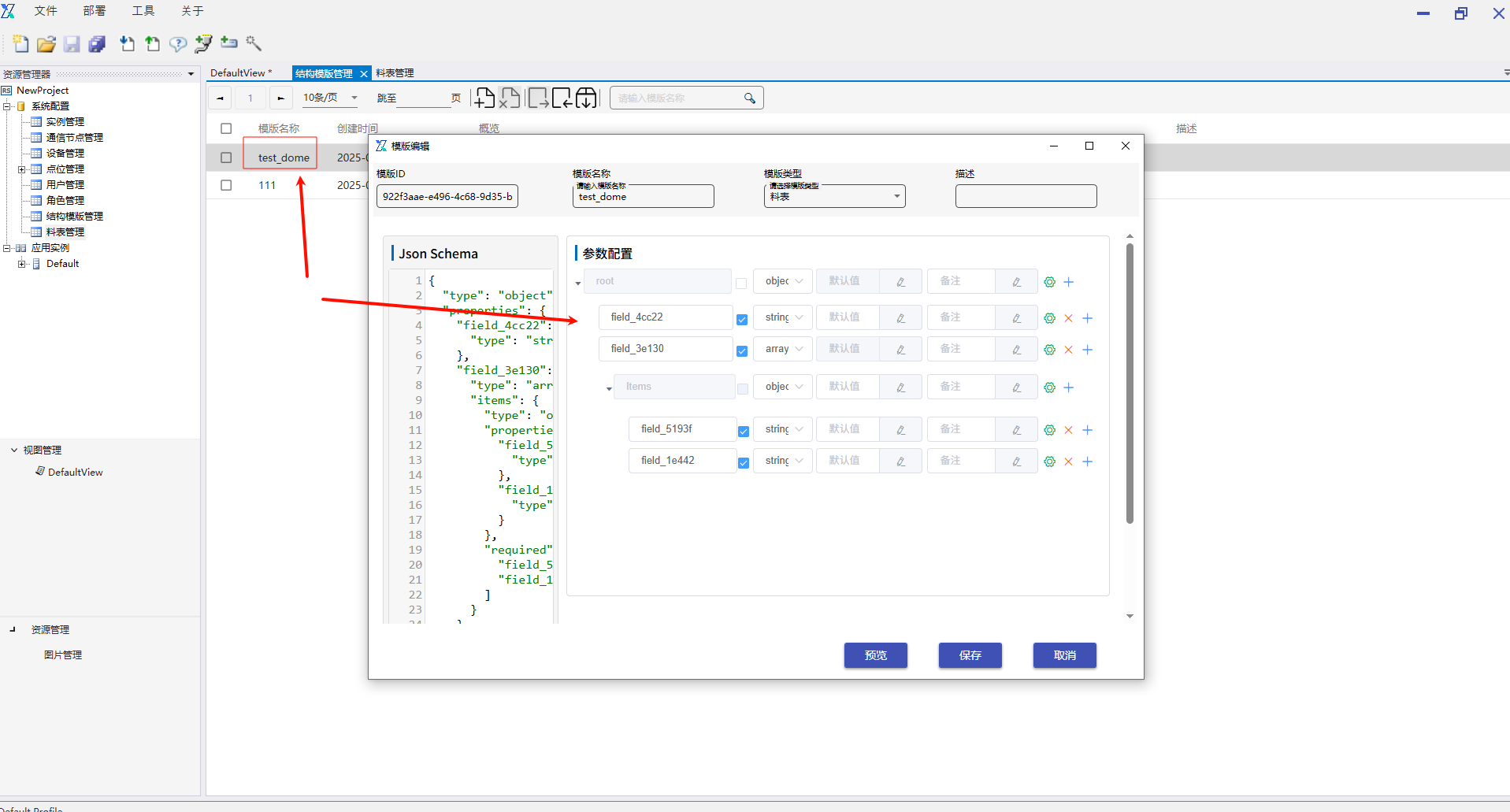The image size is (1510, 812).
Task: Add sibling node after field_5193f
Action: pyautogui.click(x=1087, y=430)
